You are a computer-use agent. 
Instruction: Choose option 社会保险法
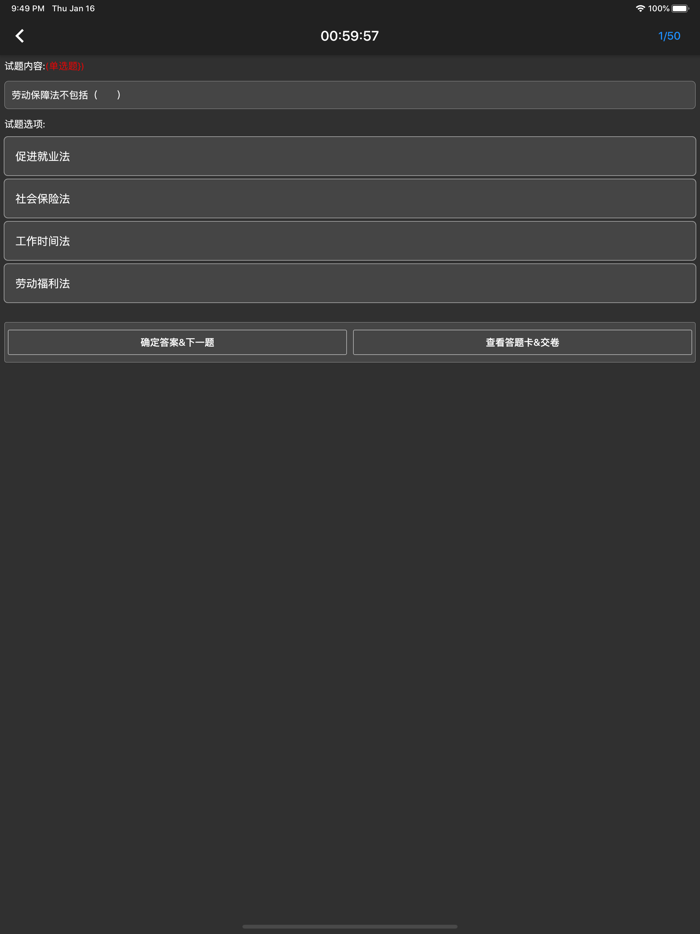click(x=350, y=198)
